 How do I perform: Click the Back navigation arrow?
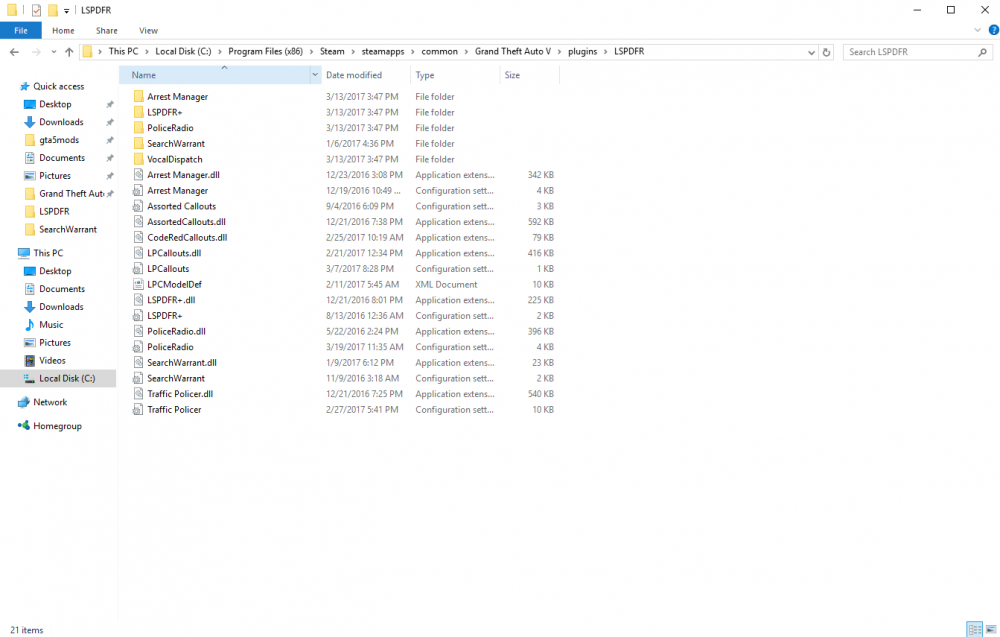tap(14, 52)
